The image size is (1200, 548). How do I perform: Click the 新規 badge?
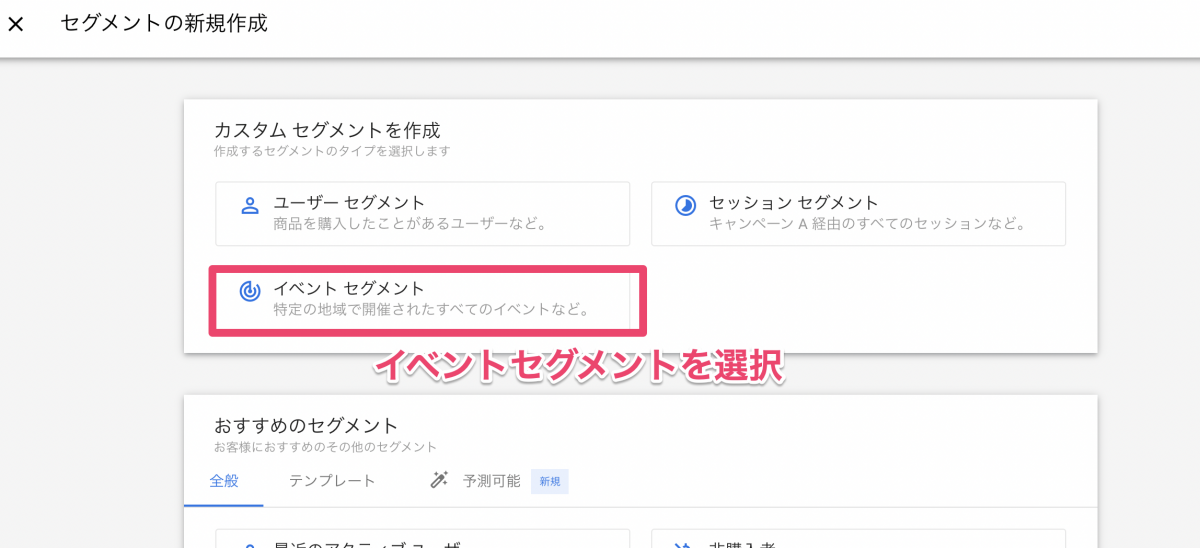coord(550,481)
